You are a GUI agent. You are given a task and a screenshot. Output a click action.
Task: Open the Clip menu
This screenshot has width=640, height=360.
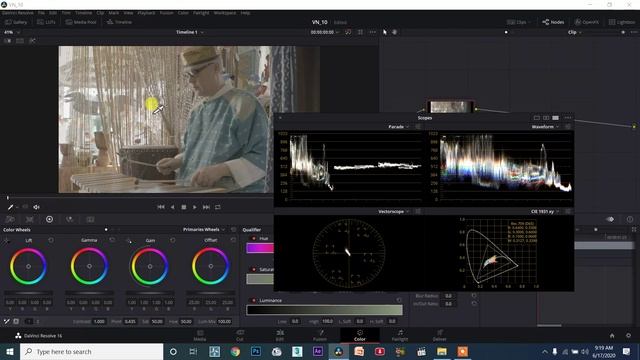click(100, 13)
